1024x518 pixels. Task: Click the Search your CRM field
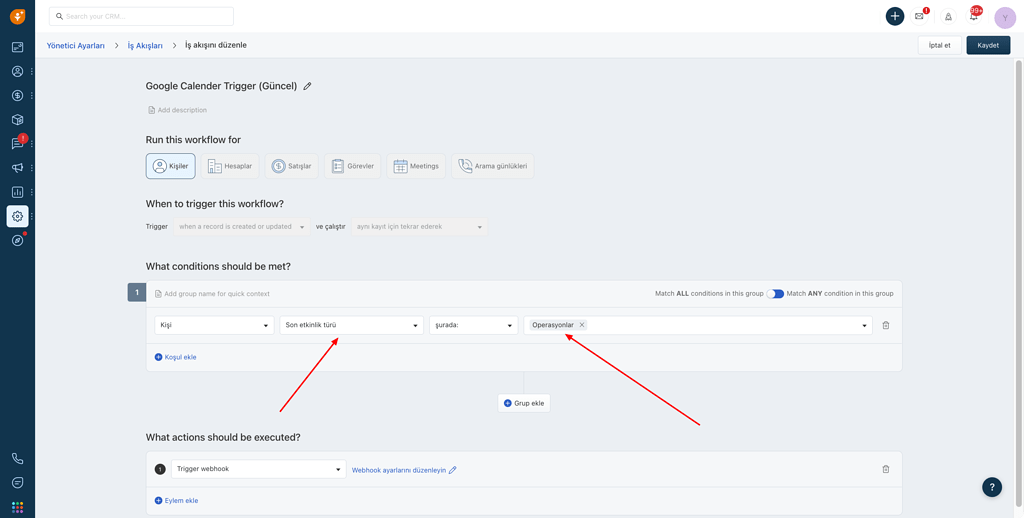[141, 16]
